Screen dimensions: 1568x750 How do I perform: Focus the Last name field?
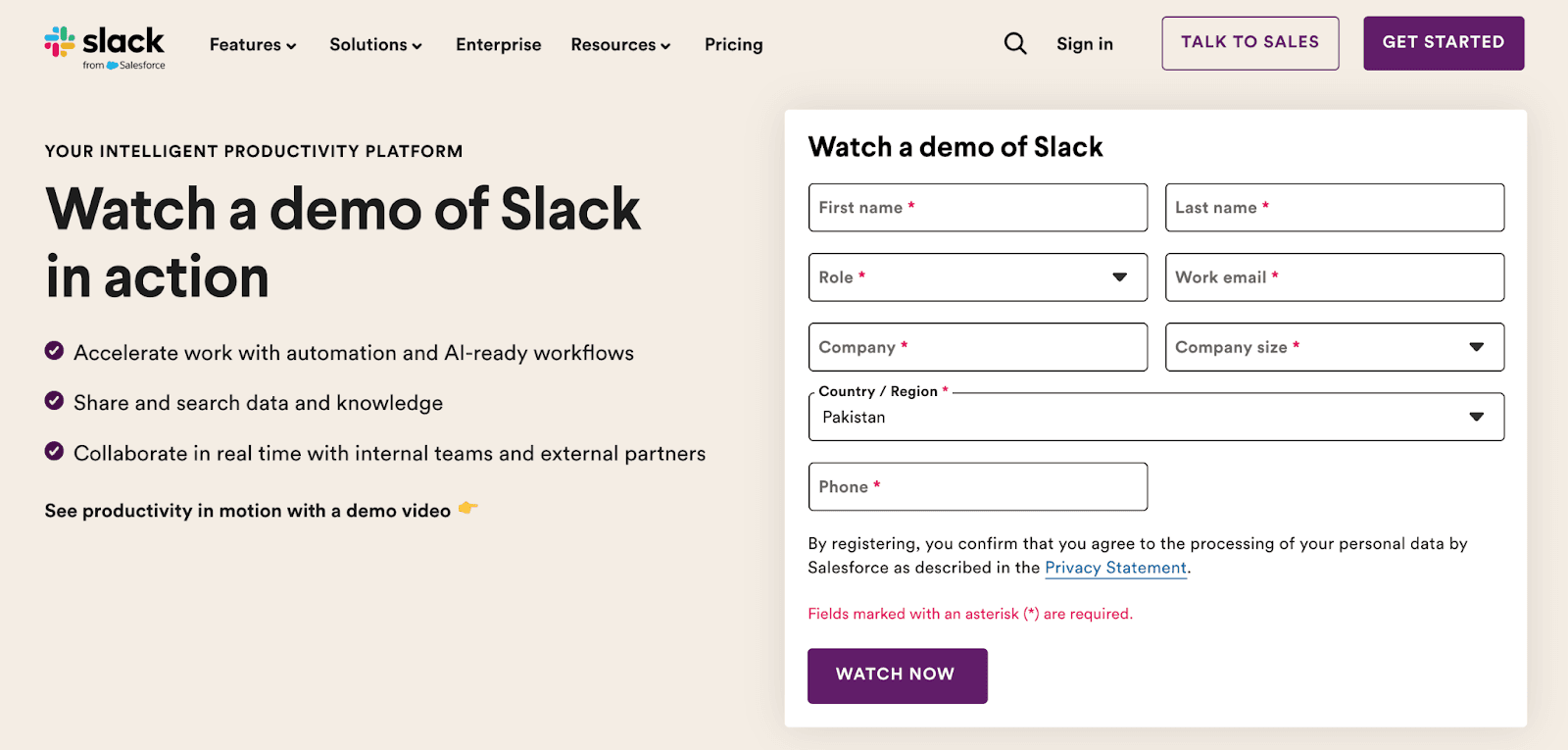point(1335,208)
